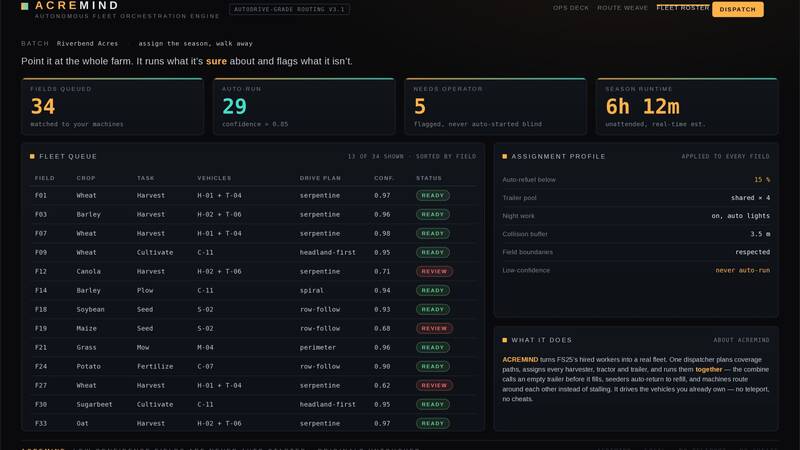
Task: Select the Sugarbeet crop cell
Action: pyautogui.click(x=94, y=404)
